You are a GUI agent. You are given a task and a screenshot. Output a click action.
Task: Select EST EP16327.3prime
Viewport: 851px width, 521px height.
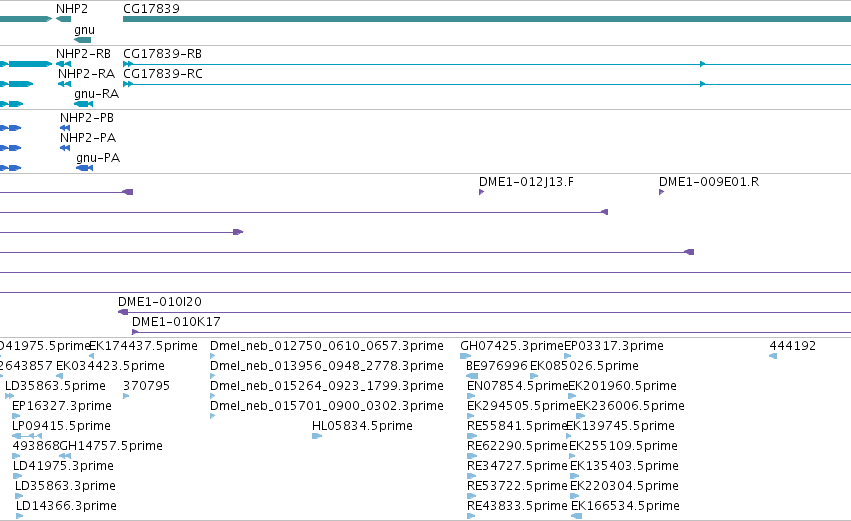(62, 406)
